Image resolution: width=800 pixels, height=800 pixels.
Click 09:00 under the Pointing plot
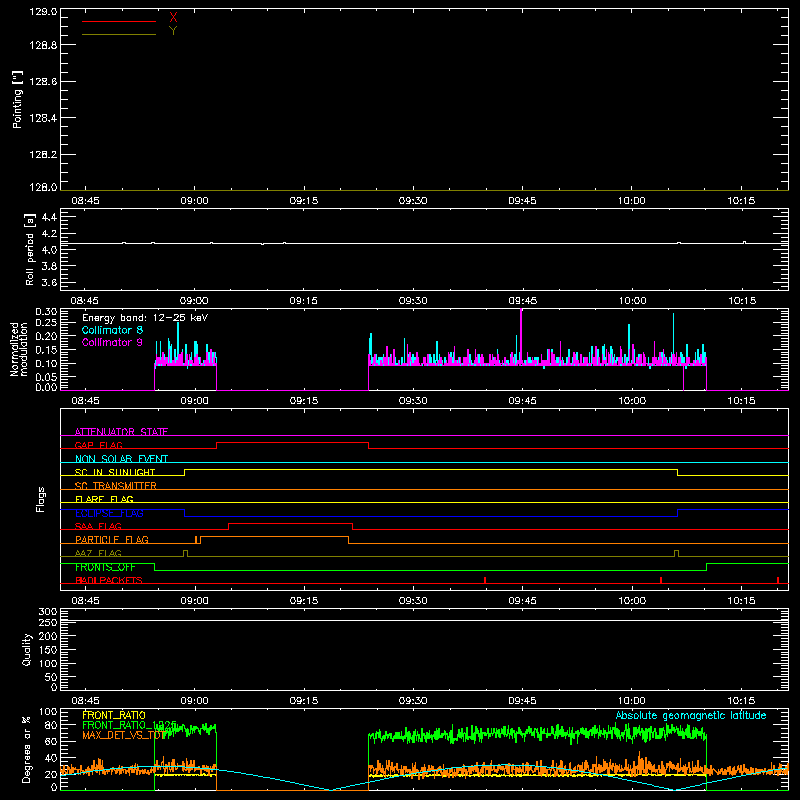pos(194,201)
